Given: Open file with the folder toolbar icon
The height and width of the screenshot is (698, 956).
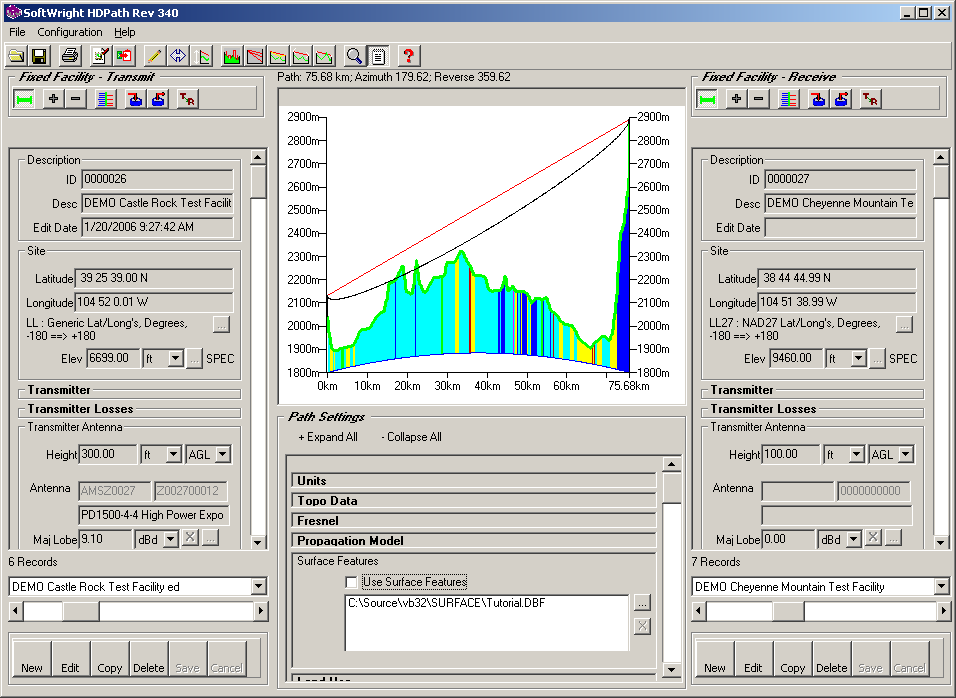Looking at the screenshot, I should (16, 56).
